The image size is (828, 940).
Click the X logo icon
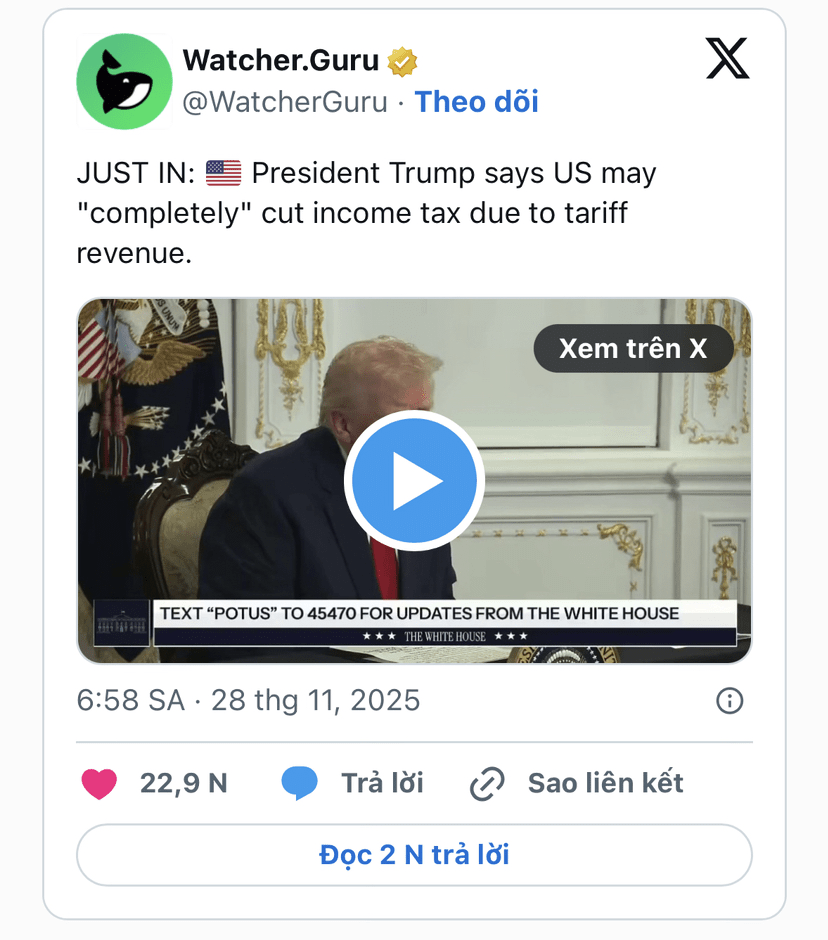coord(727,58)
